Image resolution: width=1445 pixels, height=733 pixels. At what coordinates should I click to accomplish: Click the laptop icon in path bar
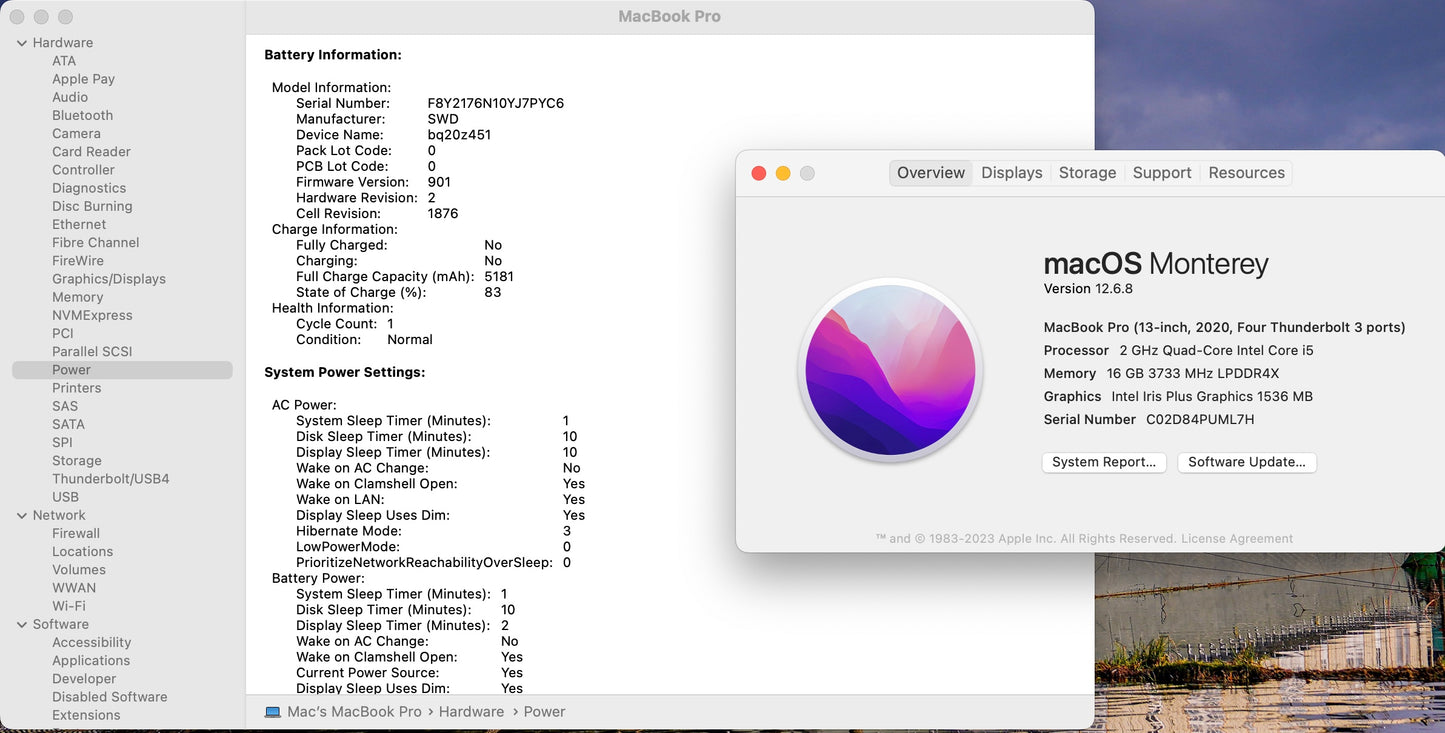click(x=273, y=712)
